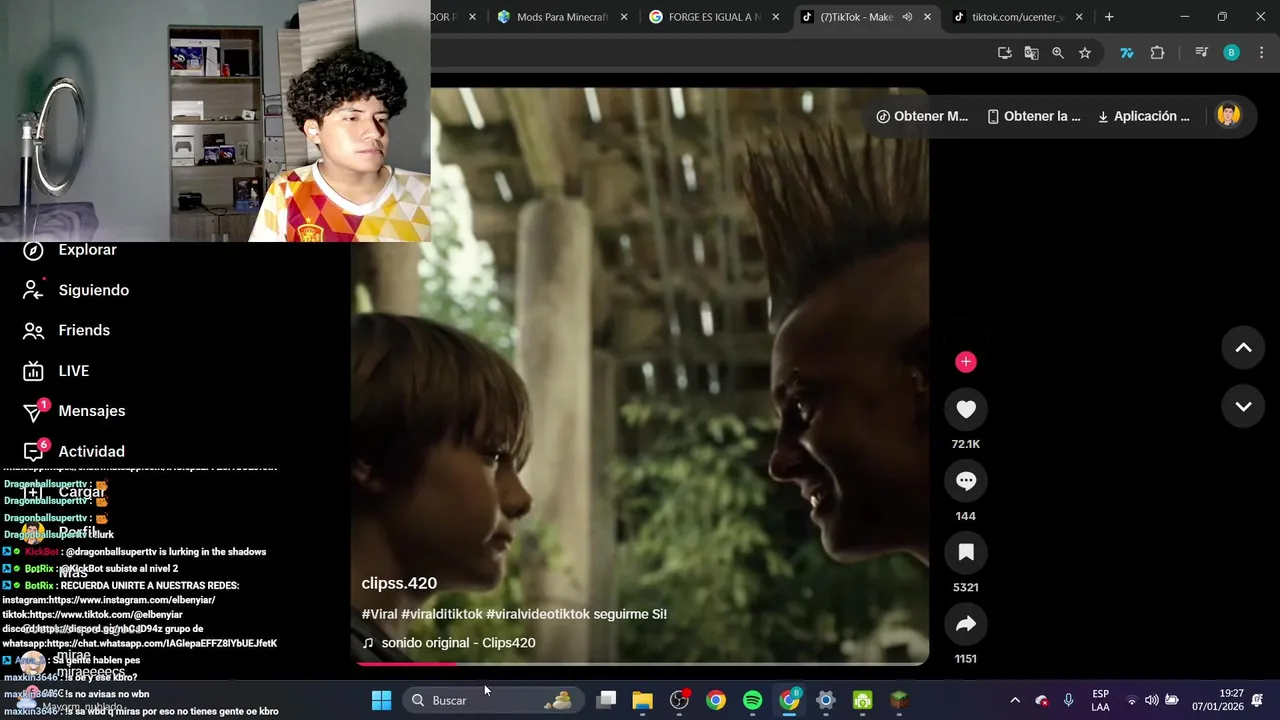Open the media control icon in Chrome toolbar
Viewport: 1280px width, 720px height.
tap(1201, 53)
